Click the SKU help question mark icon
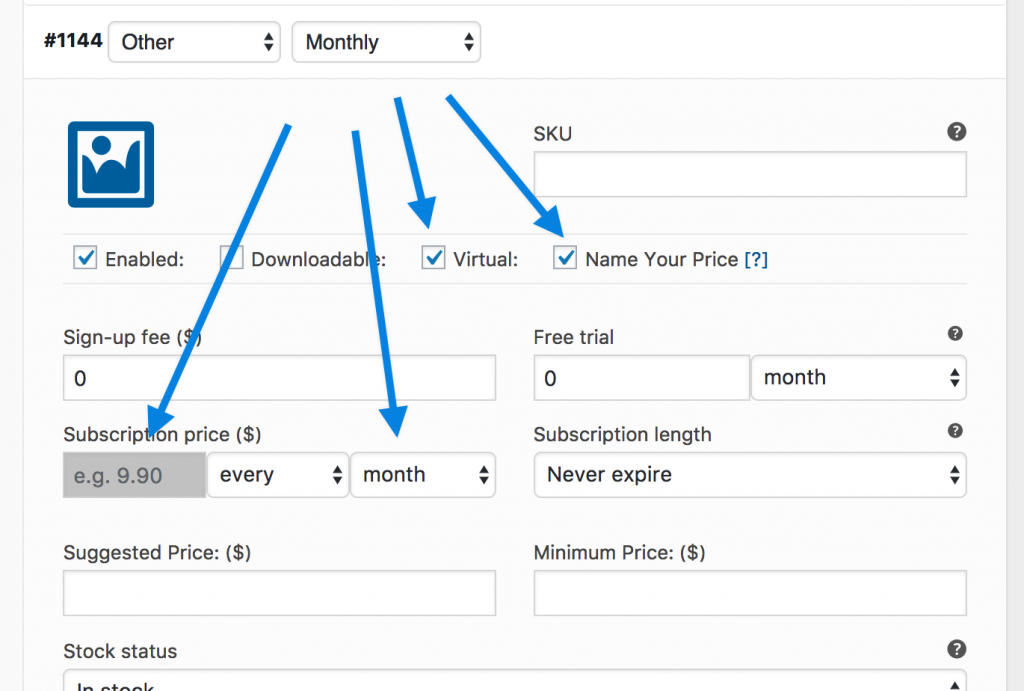Image resolution: width=1024 pixels, height=691 pixels. 956,132
